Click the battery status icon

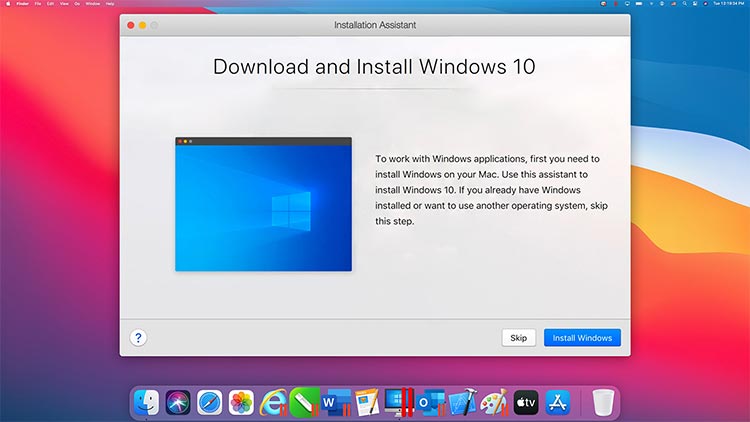(639, 3)
